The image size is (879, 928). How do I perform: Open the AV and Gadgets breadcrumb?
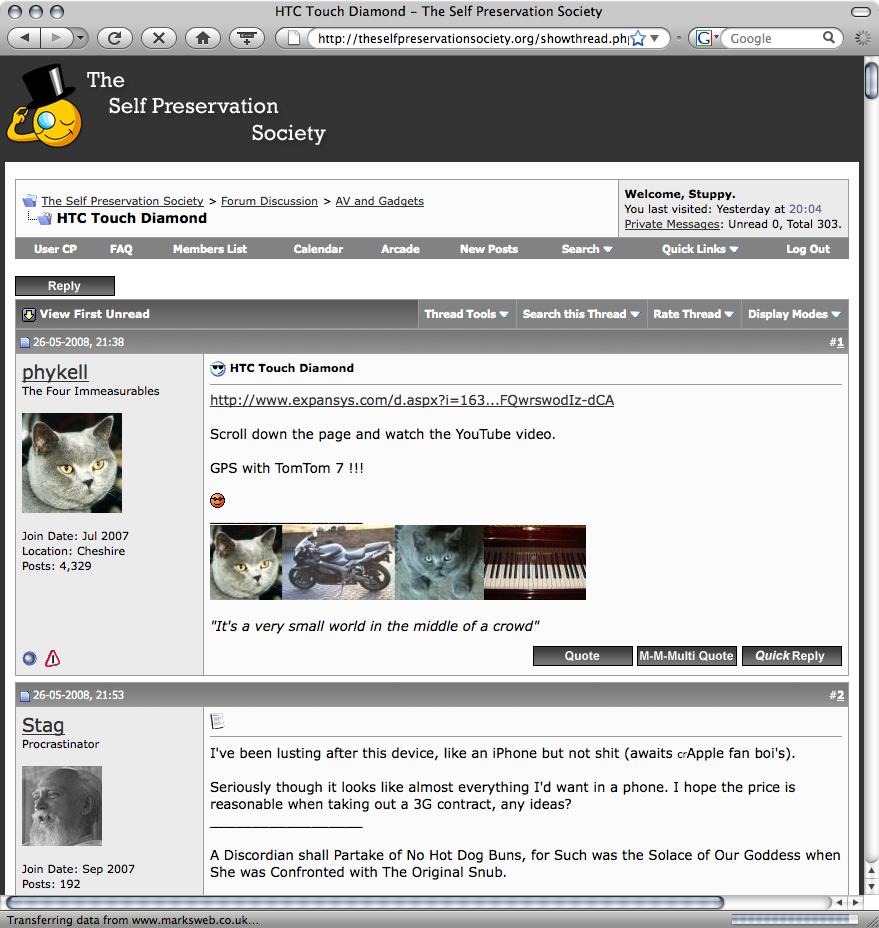click(x=379, y=201)
